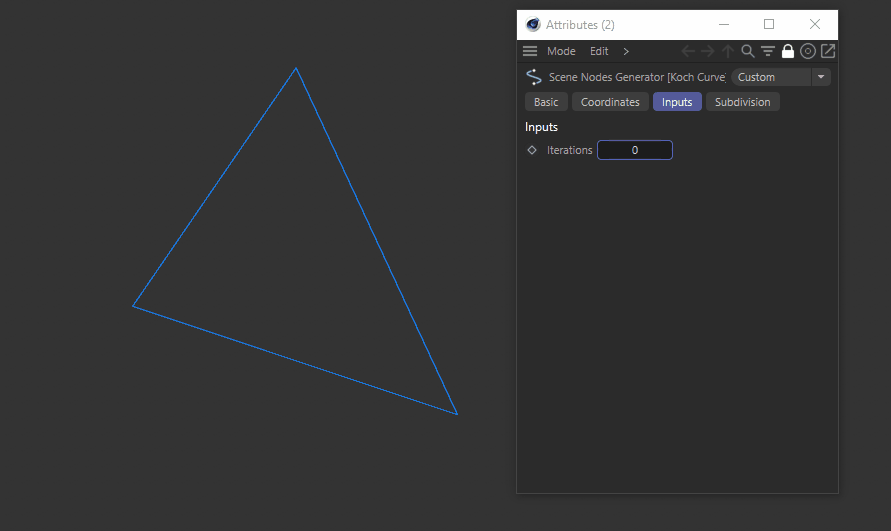
Task: Open the Custom preset dropdown
Action: pos(770,77)
